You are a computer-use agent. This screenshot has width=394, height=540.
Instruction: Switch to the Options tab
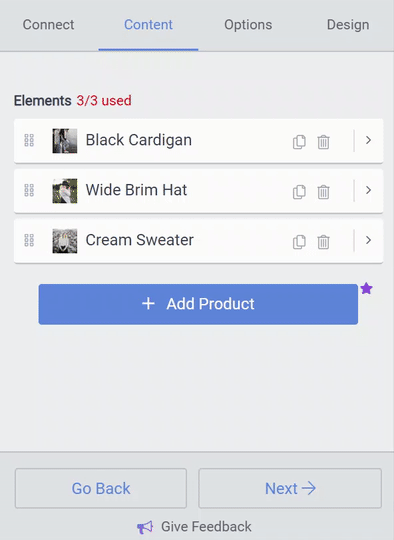(x=248, y=25)
